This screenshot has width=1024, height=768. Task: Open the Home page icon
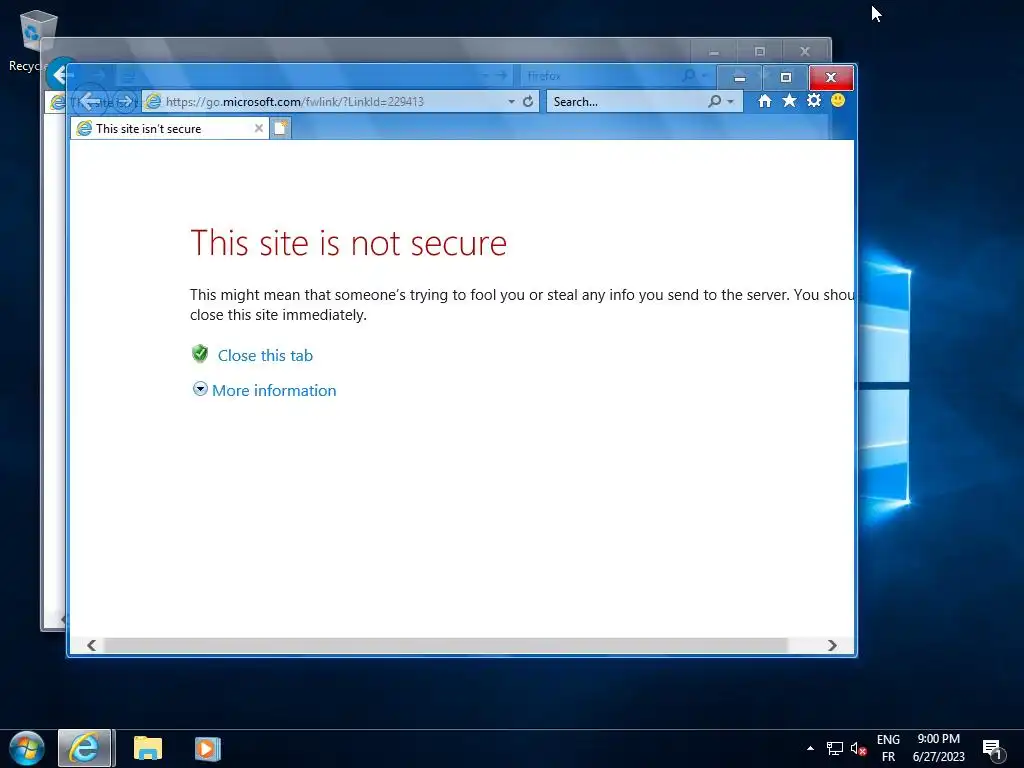[x=765, y=101]
